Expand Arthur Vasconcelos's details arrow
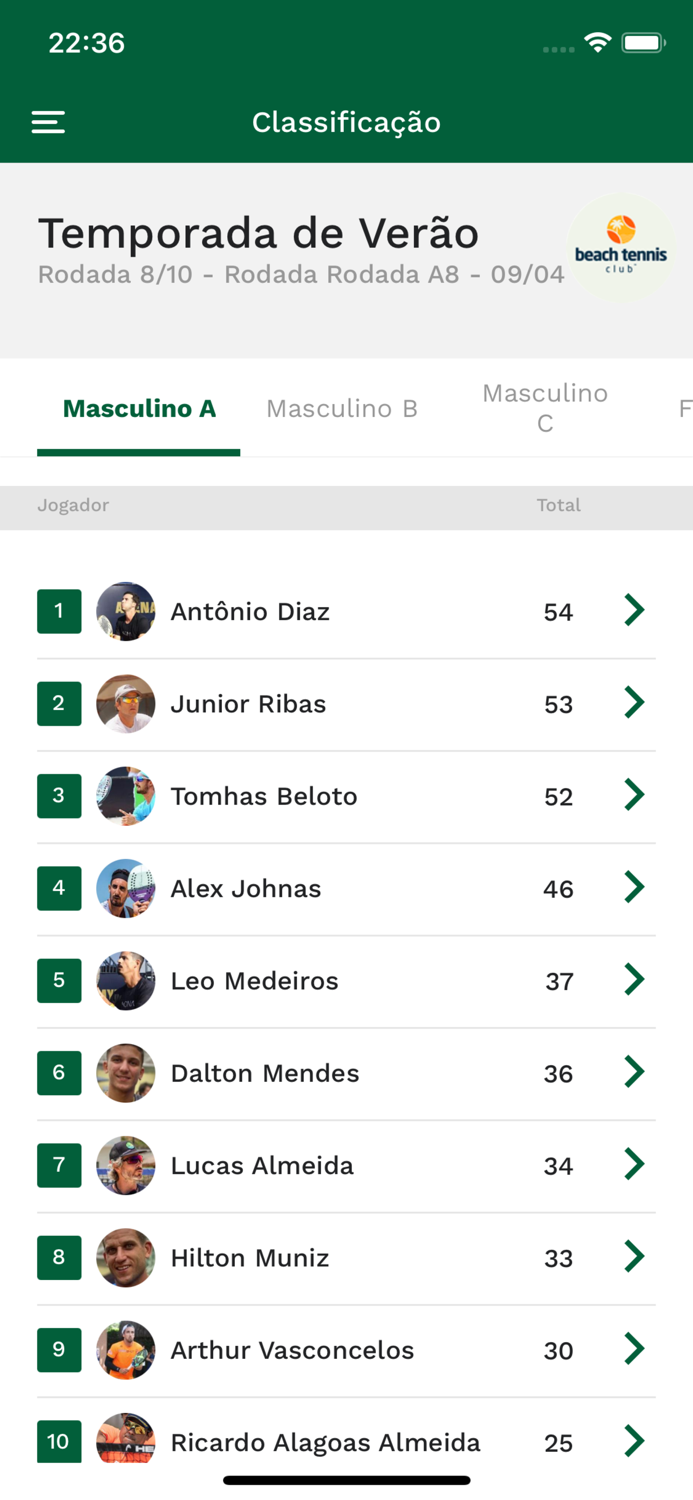Viewport: 693px width, 1500px height. coord(634,1349)
